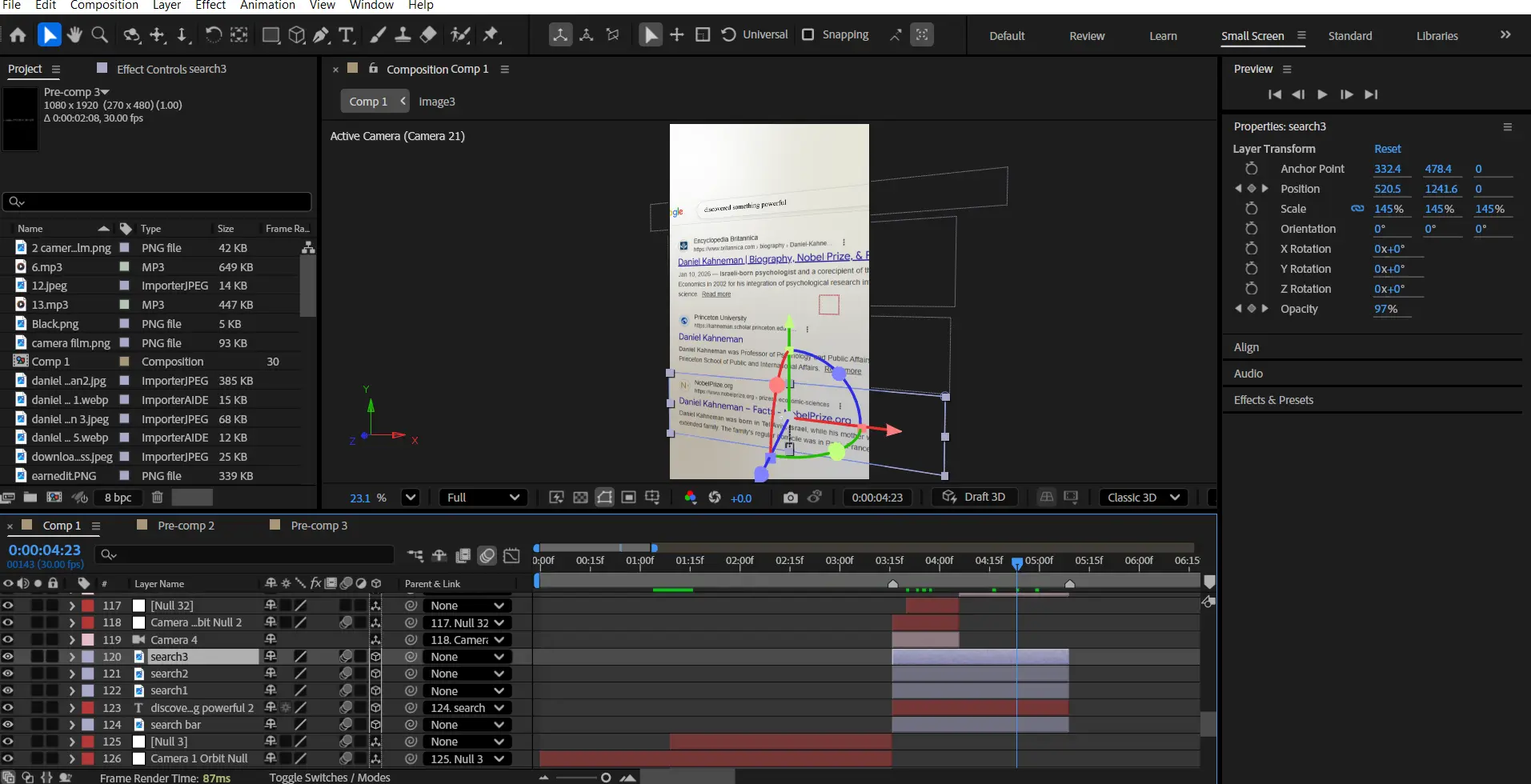Viewport: 1531px width, 784px height.
Task: Hide the search3 layer
Action: 8,657
